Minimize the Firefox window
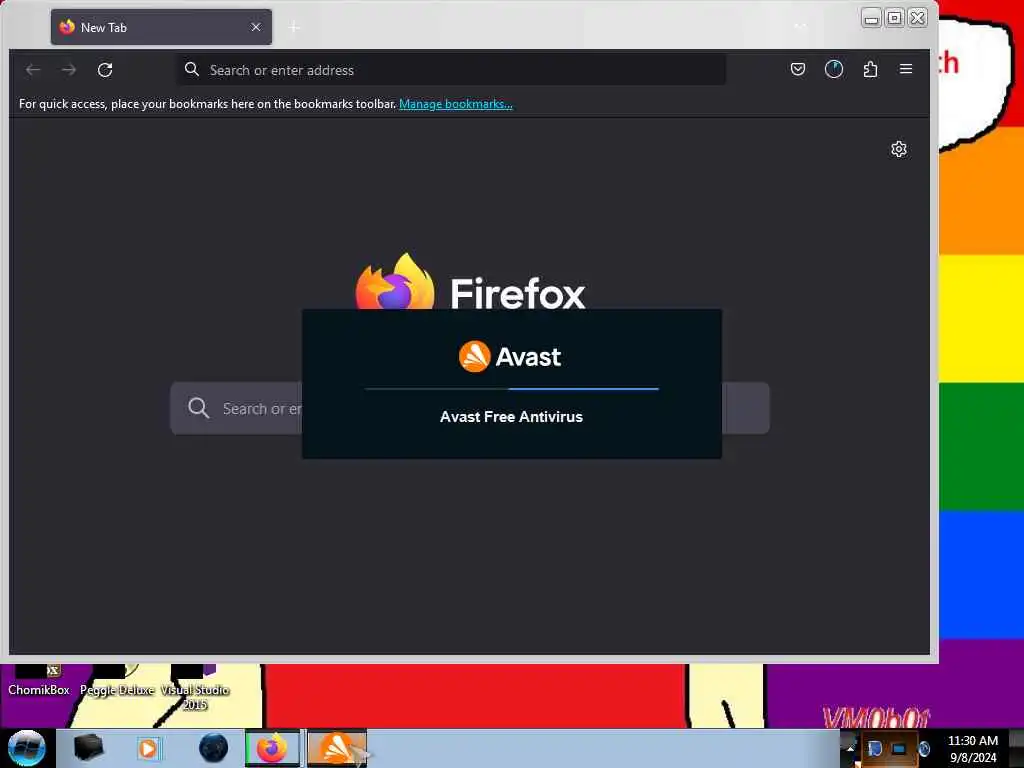 click(x=871, y=18)
